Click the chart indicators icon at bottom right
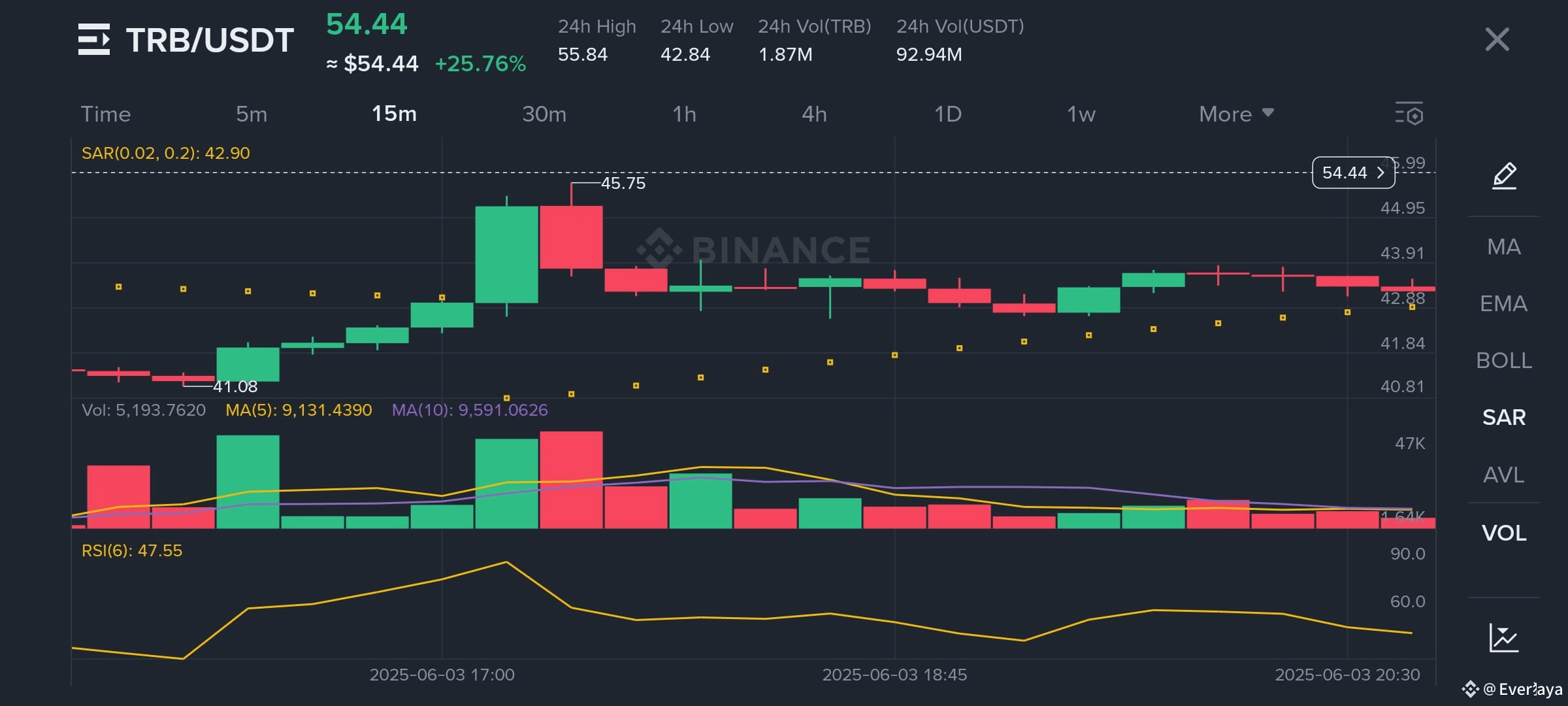1568x706 pixels. [x=1503, y=637]
